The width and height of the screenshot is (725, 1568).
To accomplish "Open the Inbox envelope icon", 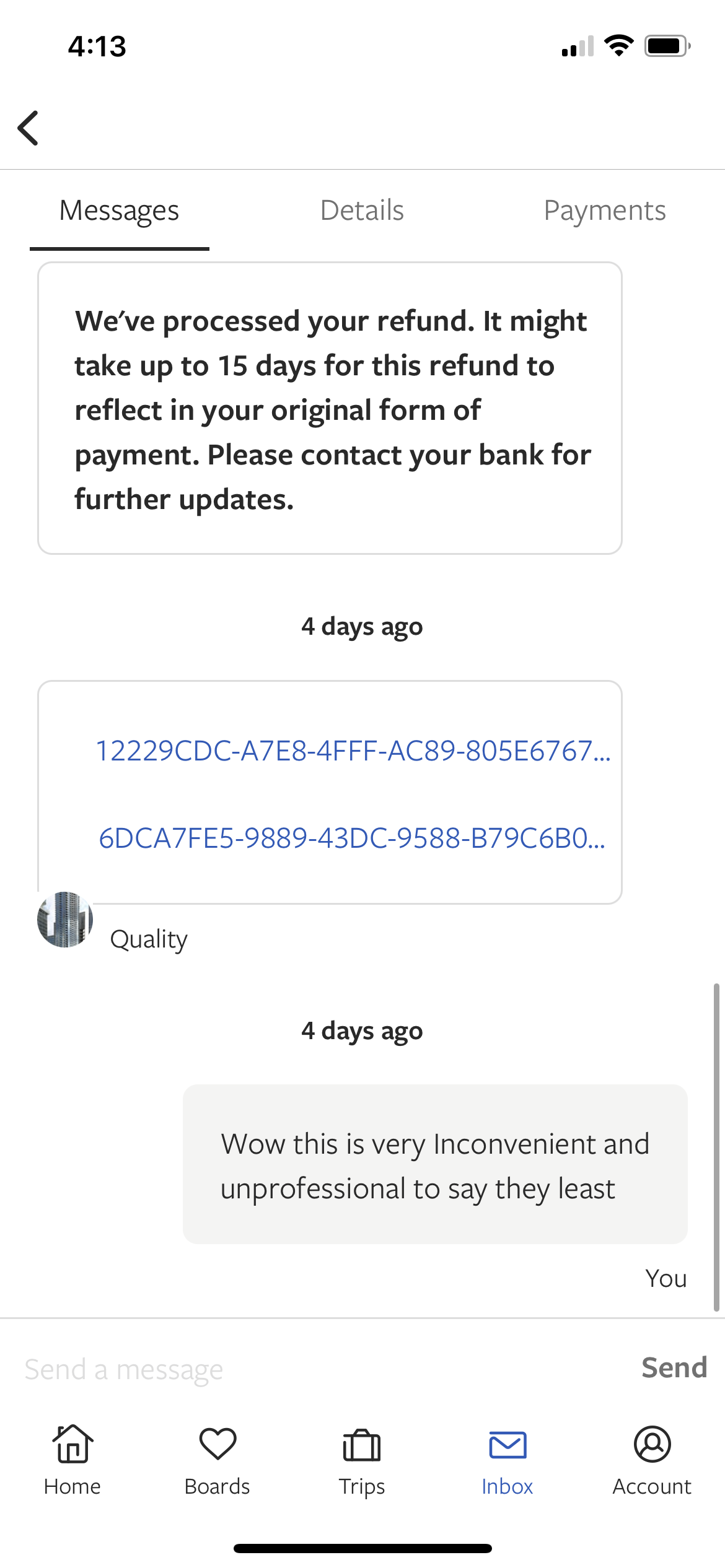I will 507,1445.
